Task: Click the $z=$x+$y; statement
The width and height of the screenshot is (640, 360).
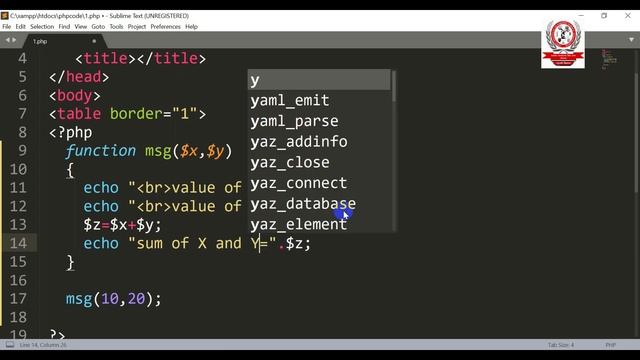Action: [122, 225]
